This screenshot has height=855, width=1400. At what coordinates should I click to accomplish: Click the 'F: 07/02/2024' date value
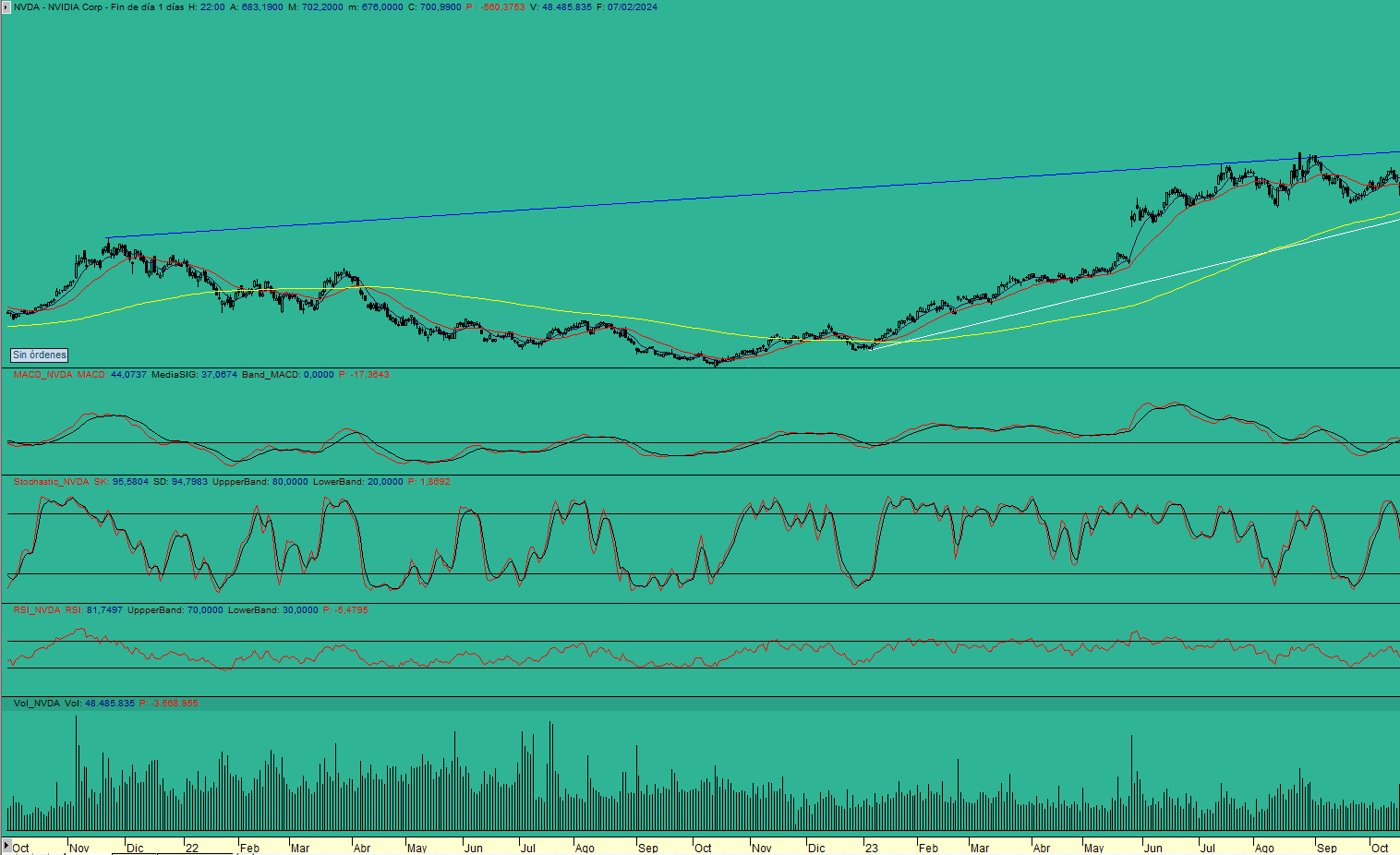627,6
